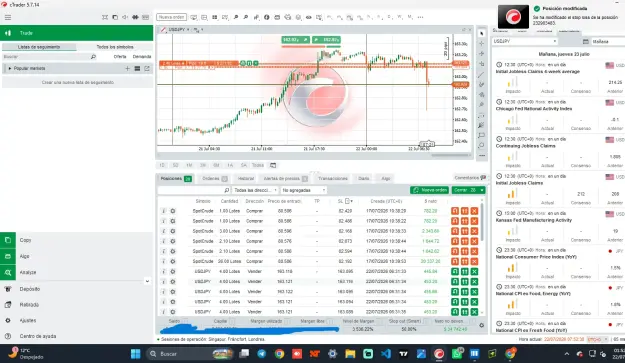Click the sell quick trade button 162.82
The width and height of the screenshot is (625, 363).
click(x=295, y=40)
